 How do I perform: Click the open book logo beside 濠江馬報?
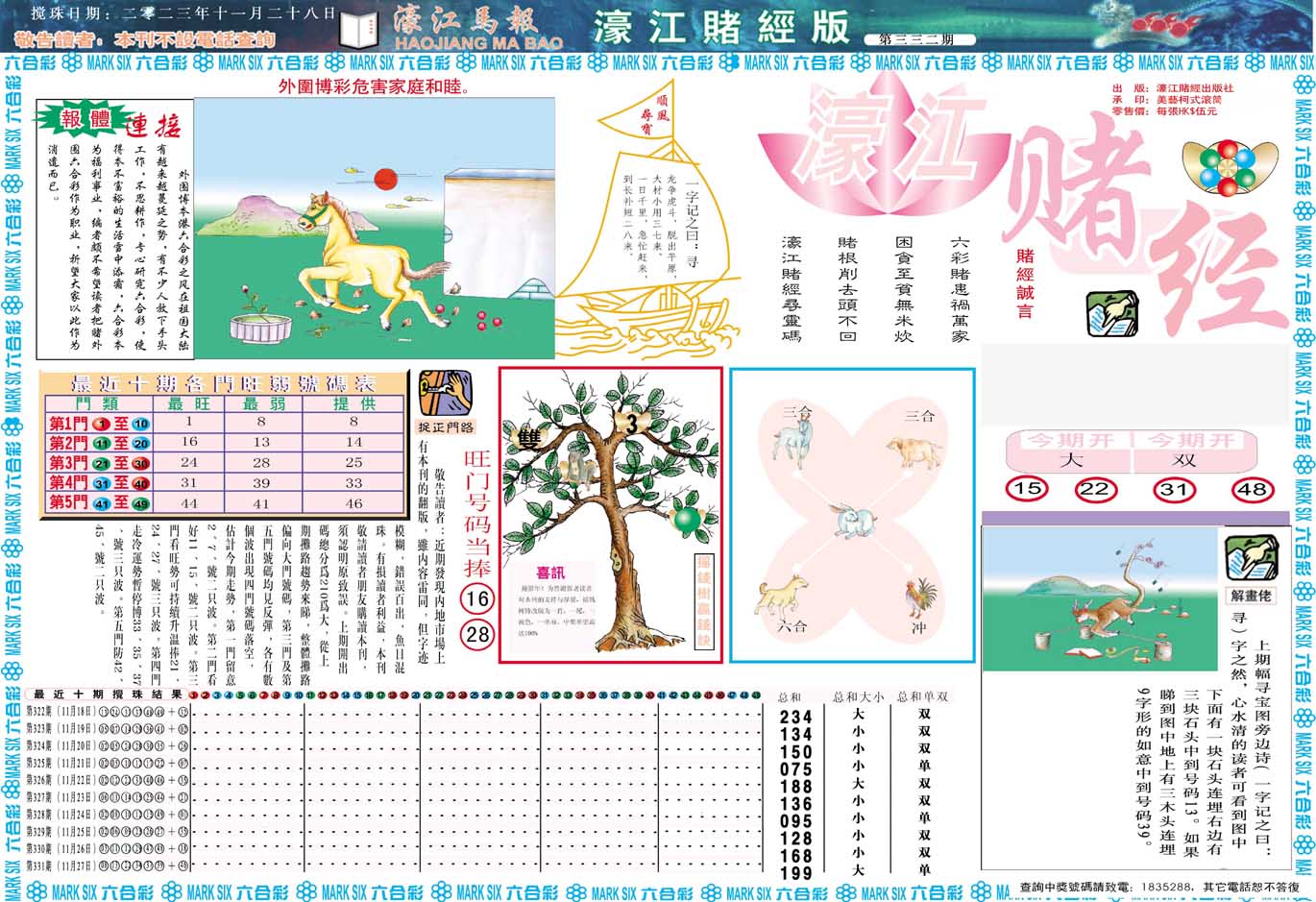361,28
